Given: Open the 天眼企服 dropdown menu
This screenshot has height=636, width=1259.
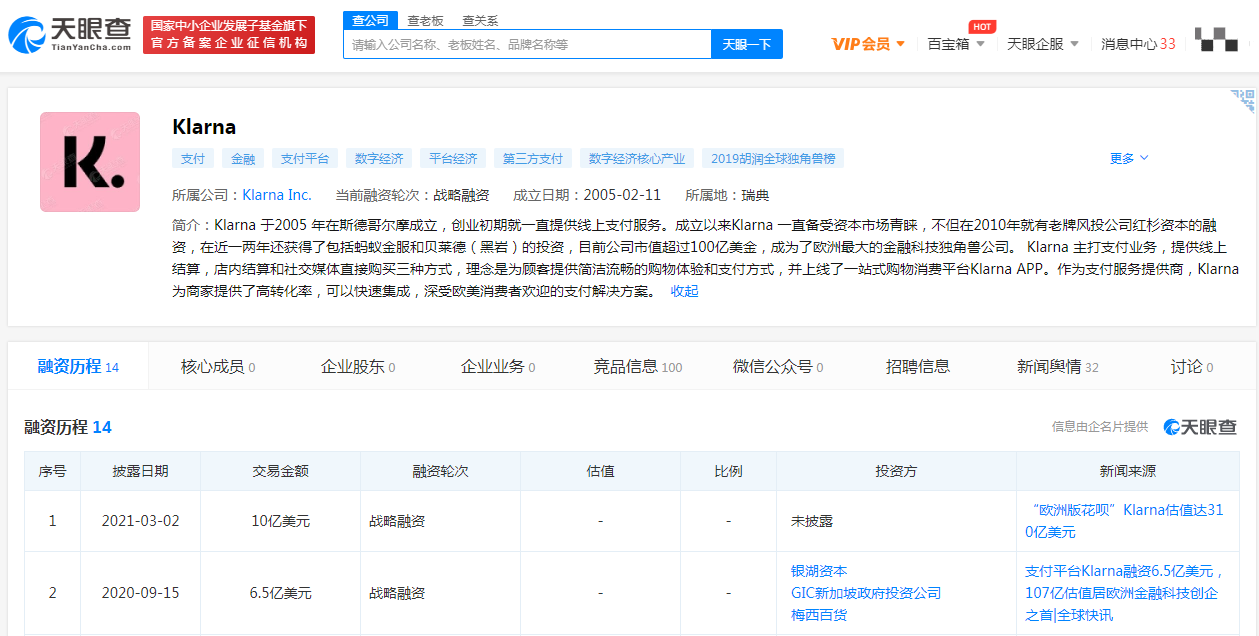Looking at the screenshot, I should point(1043,44).
